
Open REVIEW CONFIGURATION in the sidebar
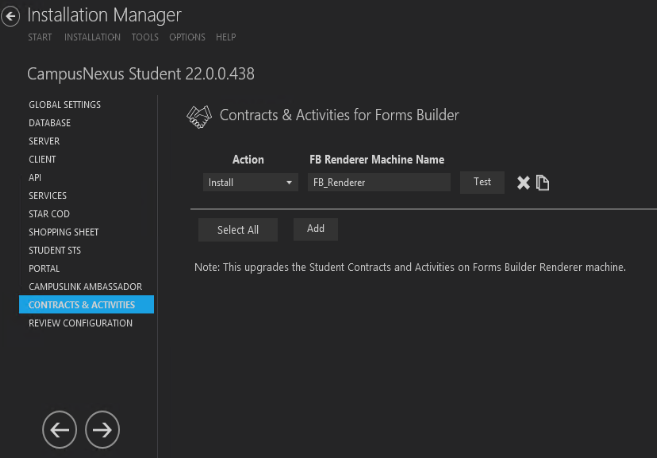[80, 323]
